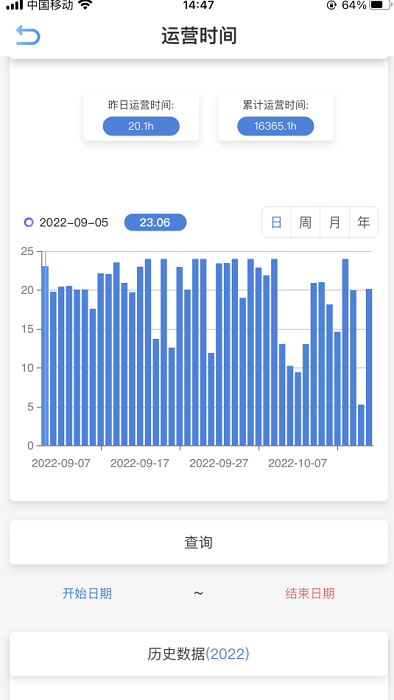Viewport: 394px width, 700px height.
Task: Switch chart to 周 (week) view
Action: pos(305,222)
